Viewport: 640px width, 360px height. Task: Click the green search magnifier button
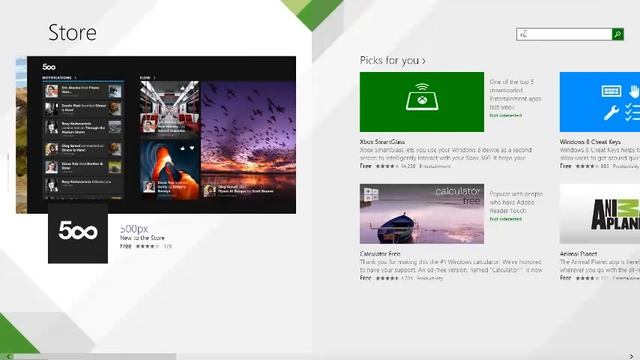click(618, 34)
